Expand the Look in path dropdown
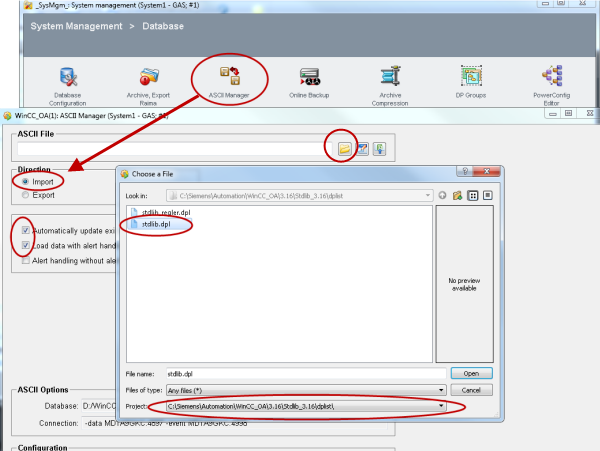Screen dimensions: 600x451 click(x=427, y=195)
